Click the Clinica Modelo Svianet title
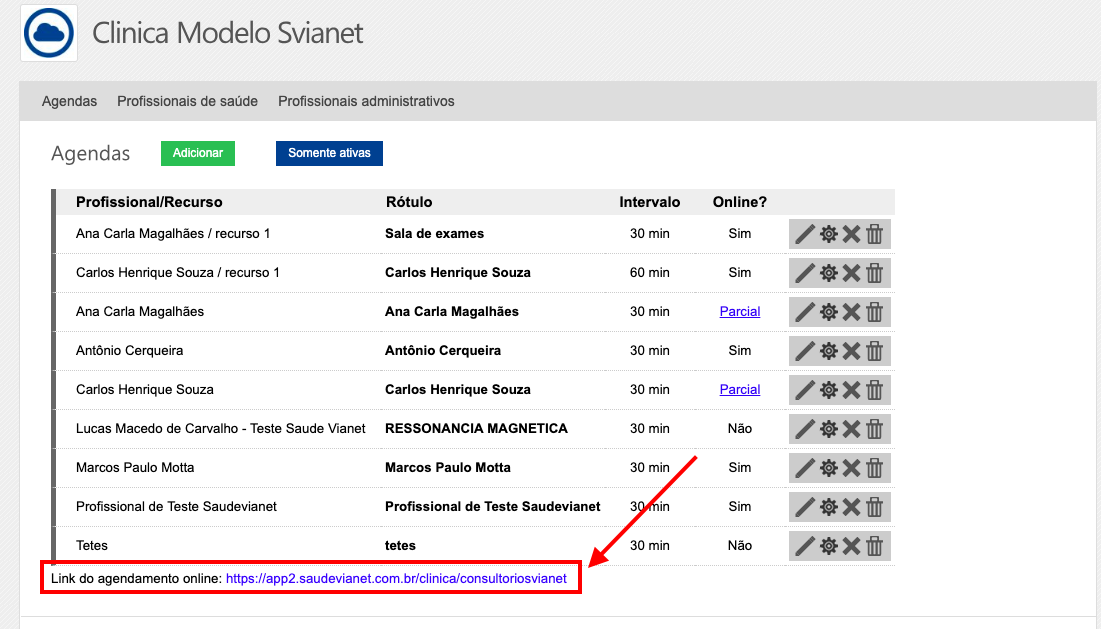Screen dimensions: 1101x629 [227, 33]
